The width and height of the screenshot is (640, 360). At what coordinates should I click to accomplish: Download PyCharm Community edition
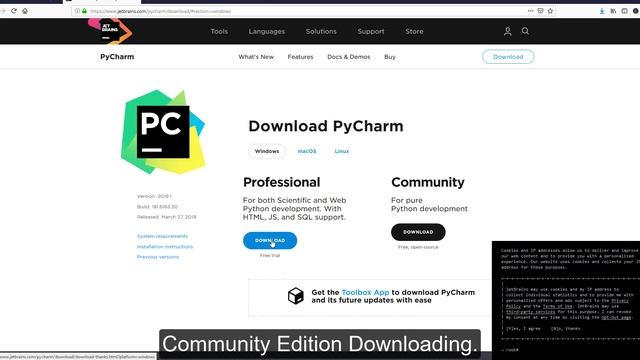click(x=418, y=232)
